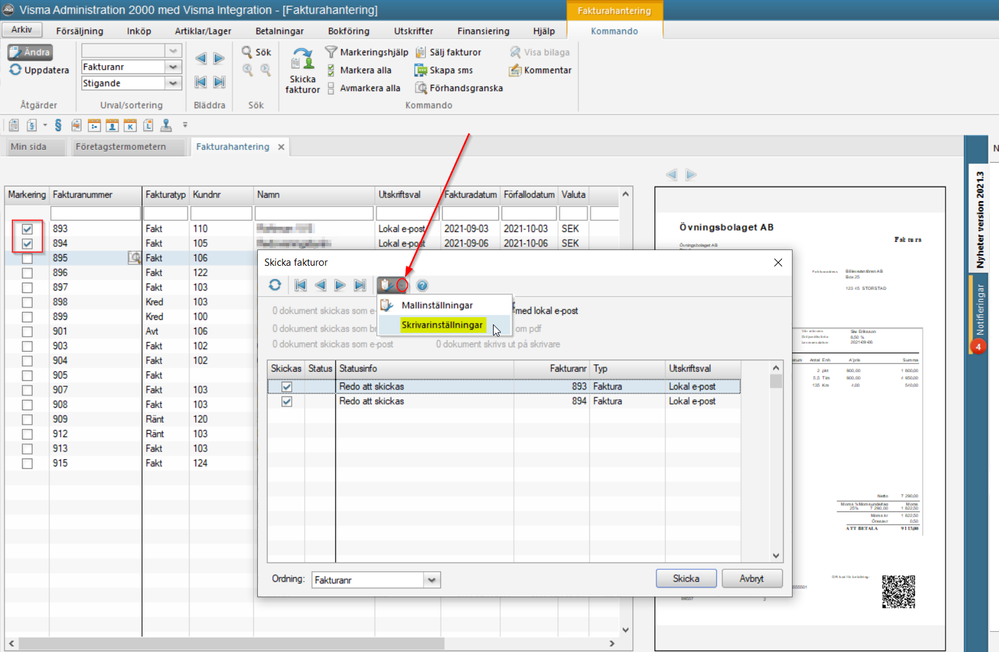Open Stigande sort order dropdown

pyautogui.click(x=173, y=83)
